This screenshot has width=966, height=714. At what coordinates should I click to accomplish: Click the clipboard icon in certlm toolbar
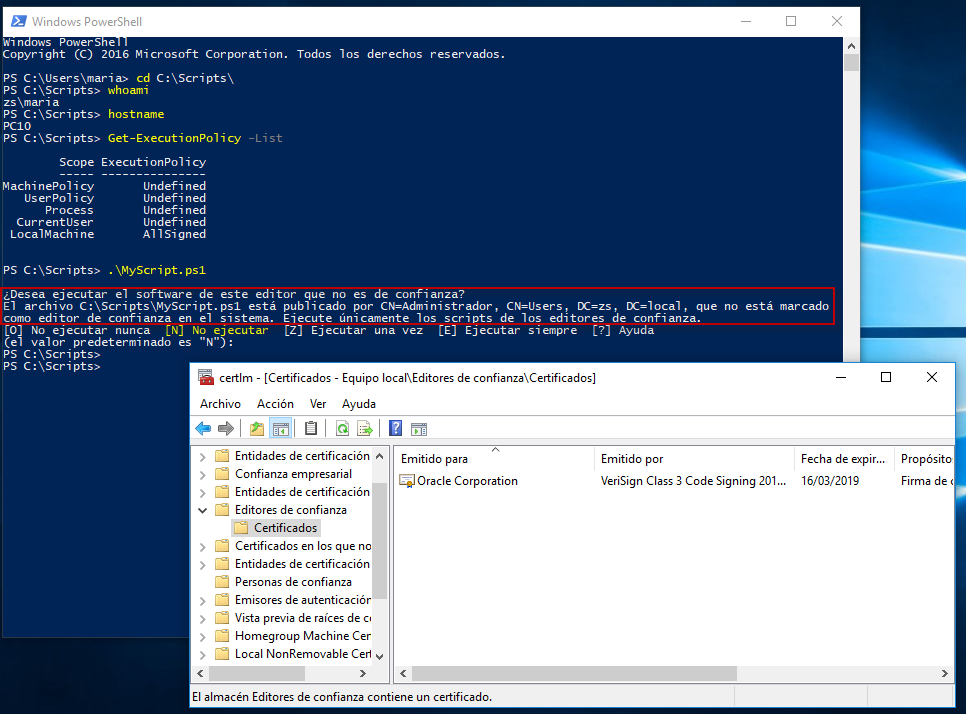[x=311, y=428]
